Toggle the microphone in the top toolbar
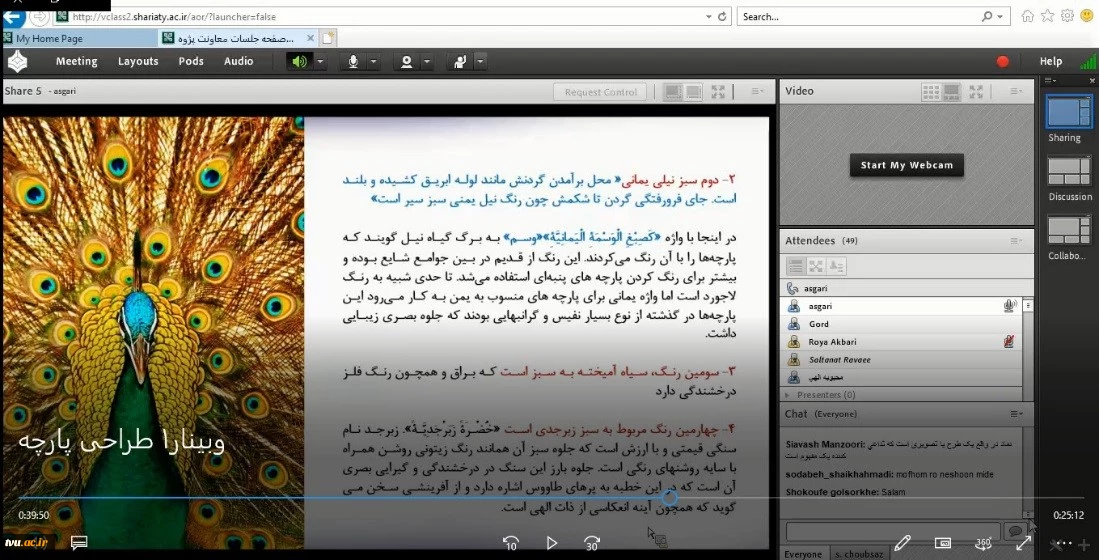Screen dimensions: 1099x560 [353, 61]
